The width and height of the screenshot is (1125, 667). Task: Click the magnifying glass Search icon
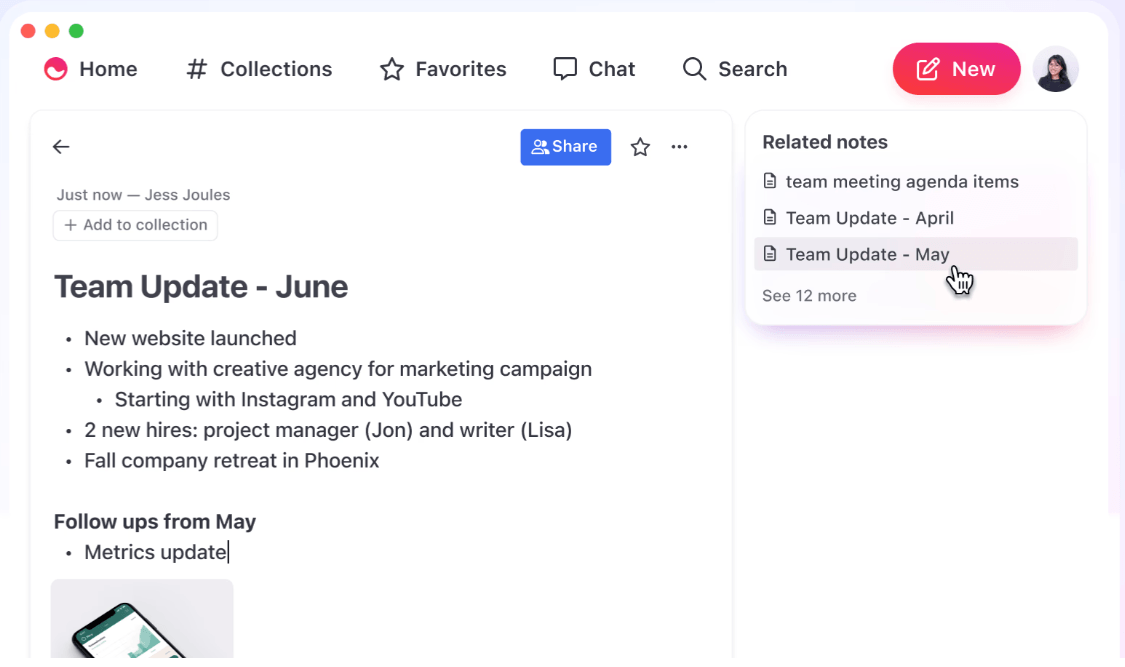click(x=695, y=69)
